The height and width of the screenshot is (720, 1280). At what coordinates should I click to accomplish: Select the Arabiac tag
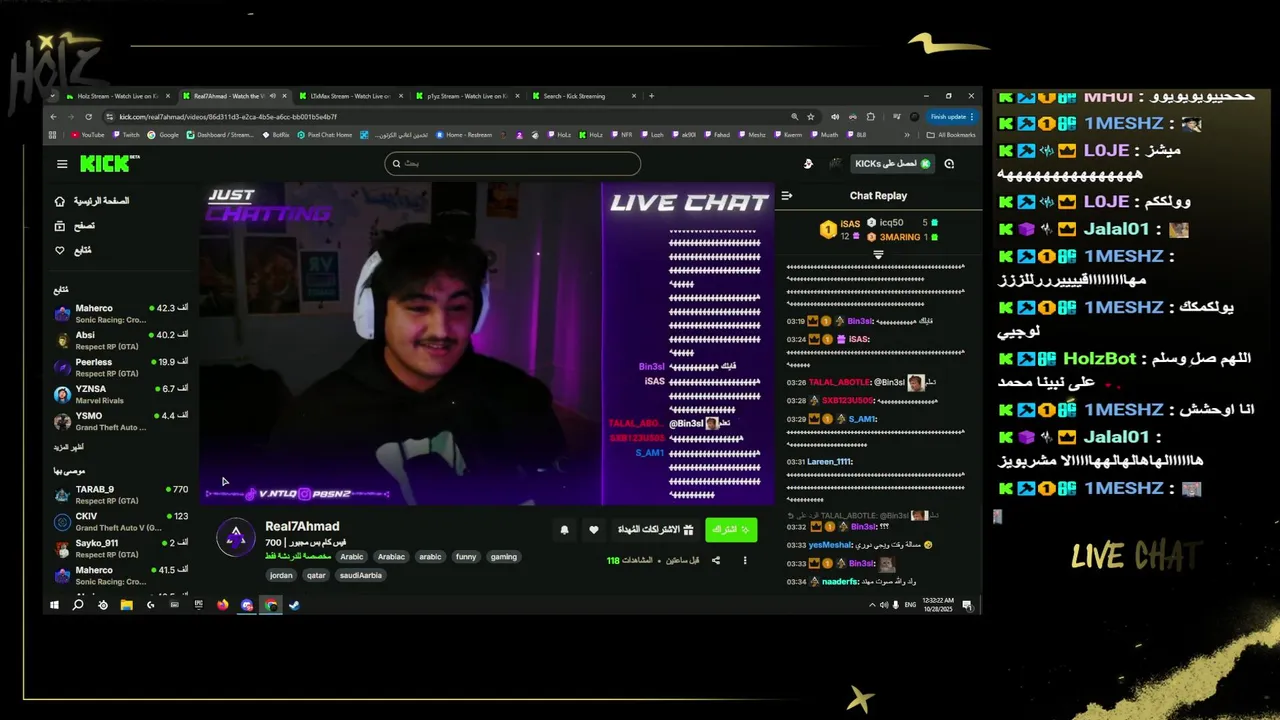tap(391, 557)
